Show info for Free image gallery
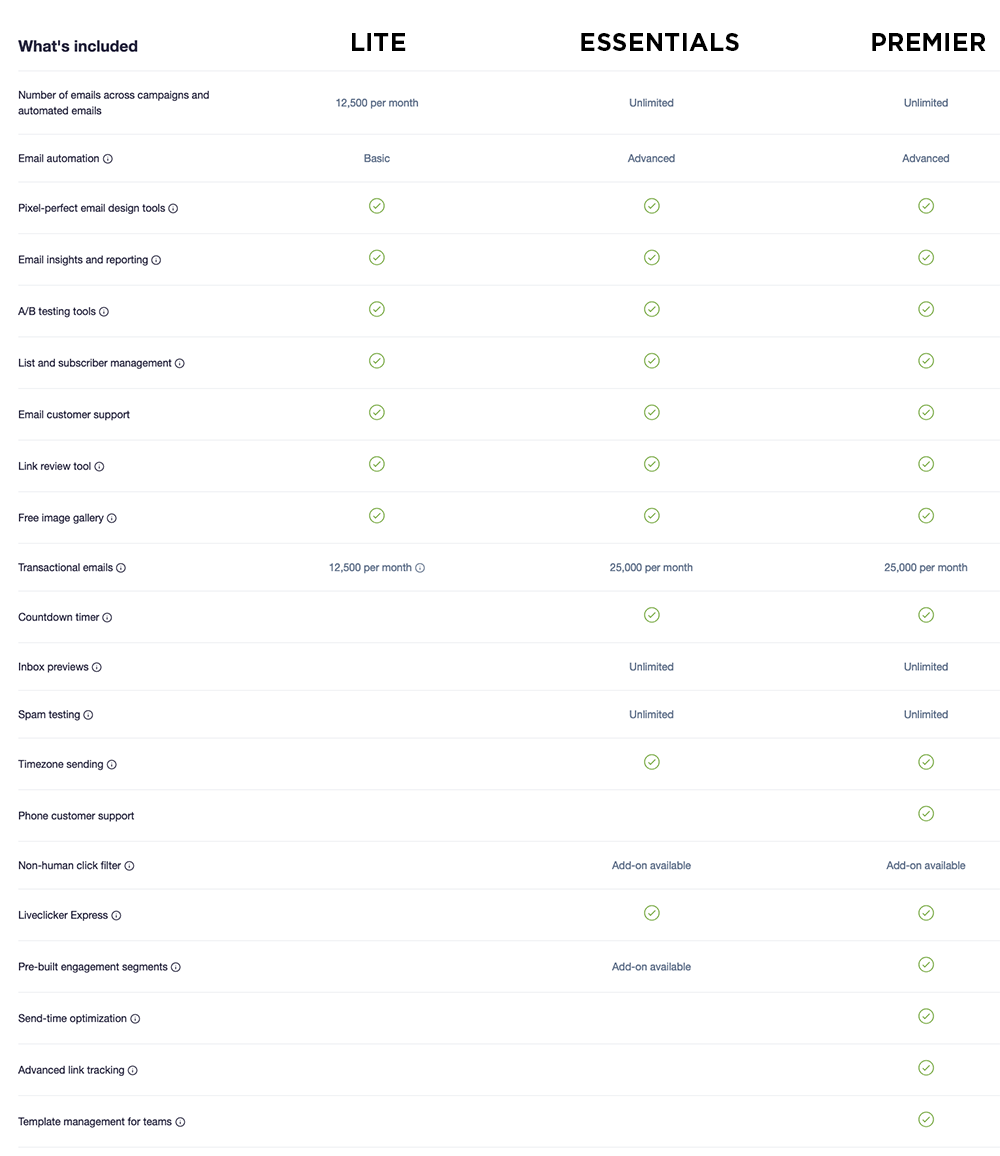1000x1156 pixels. tap(112, 518)
